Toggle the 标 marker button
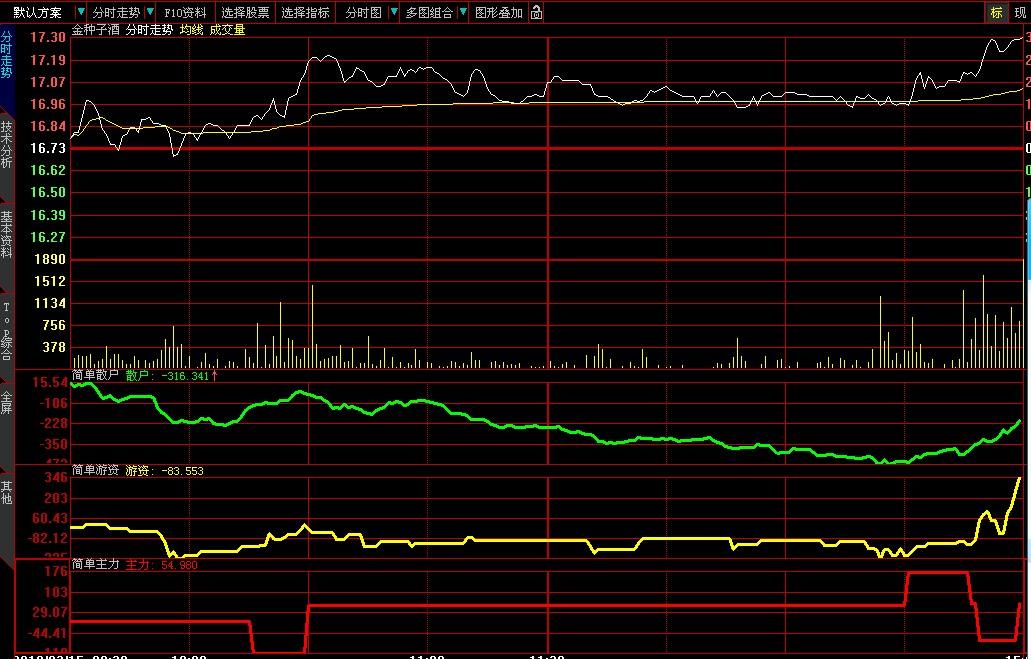 point(996,13)
